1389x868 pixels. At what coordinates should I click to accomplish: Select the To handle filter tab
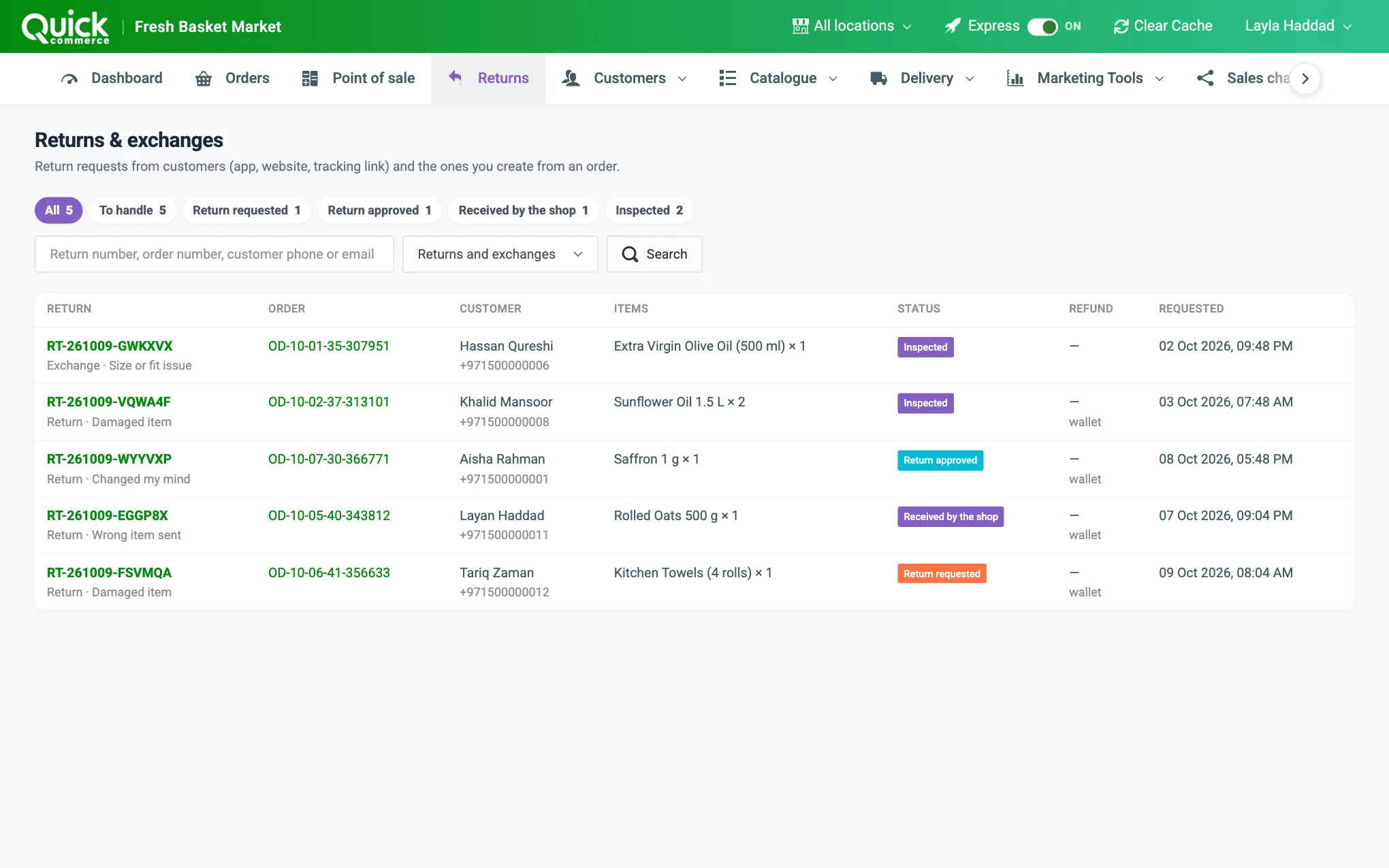[x=133, y=210]
